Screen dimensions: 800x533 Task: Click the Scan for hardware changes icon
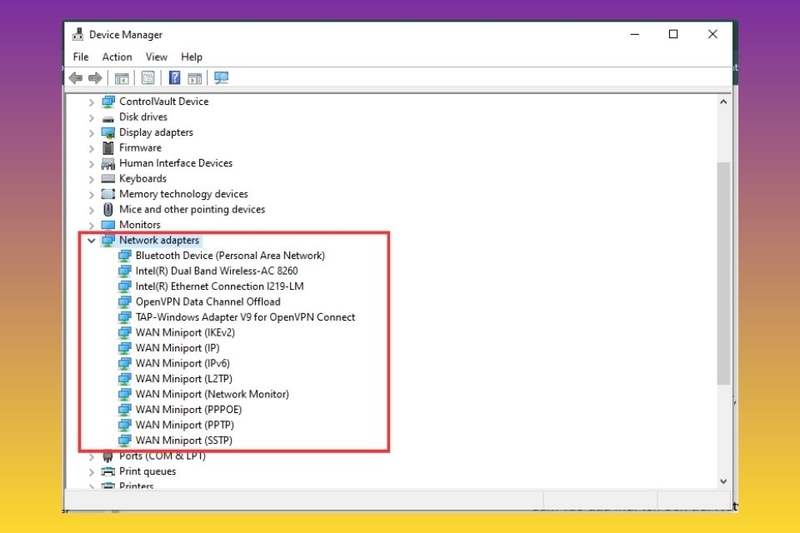(221, 78)
